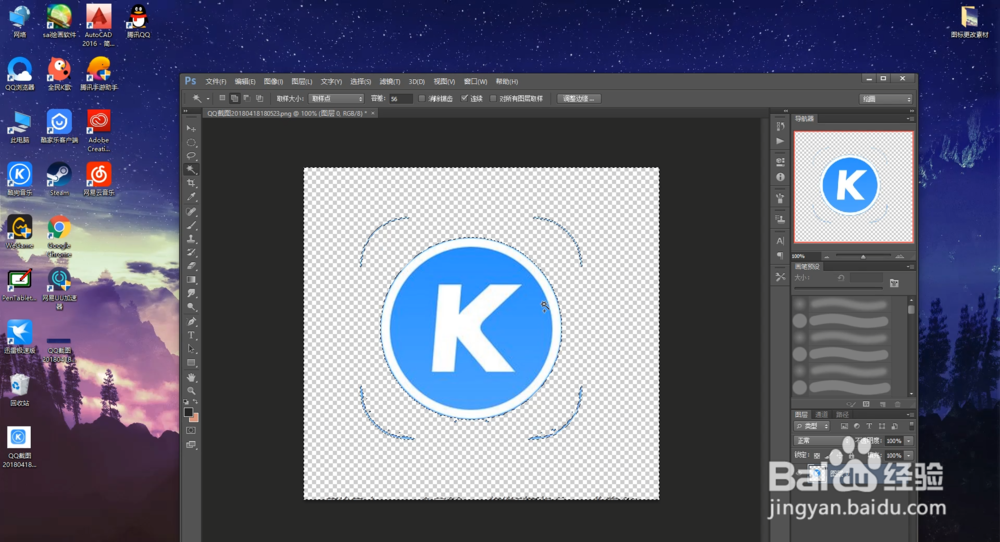Switch to the 通道 Channels tab
The image size is (1000, 542).
(x=821, y=414)
